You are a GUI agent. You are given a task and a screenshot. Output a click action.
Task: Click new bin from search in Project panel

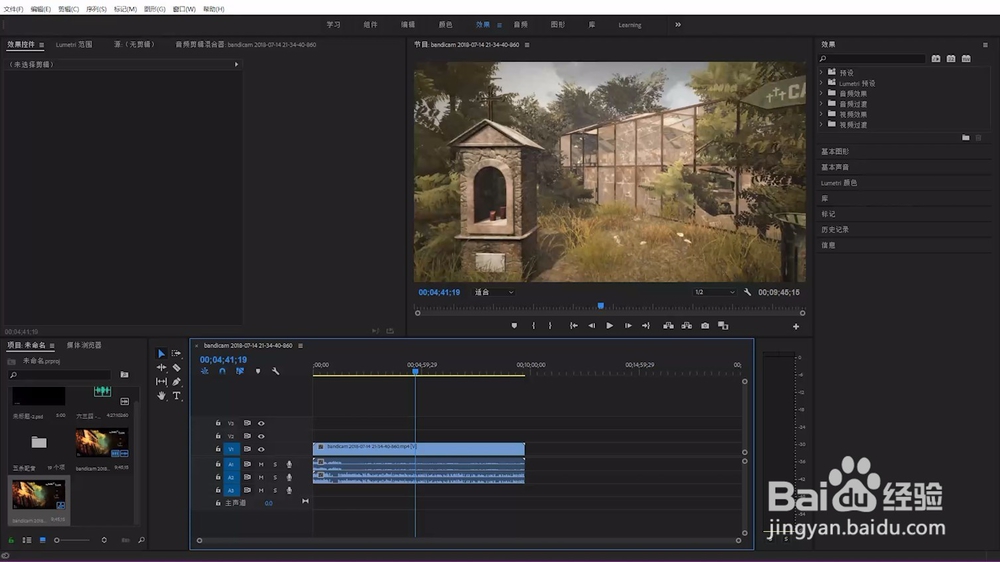click(x=124, y=375)
